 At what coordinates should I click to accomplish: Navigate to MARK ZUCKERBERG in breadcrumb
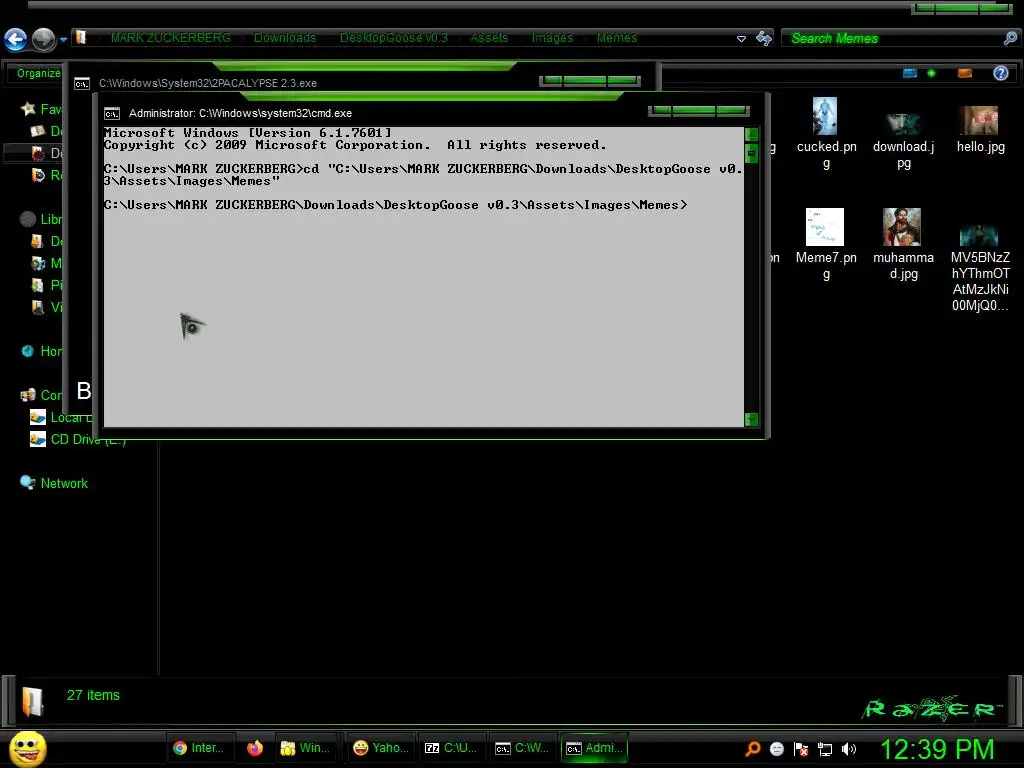(x=170, y=38)
